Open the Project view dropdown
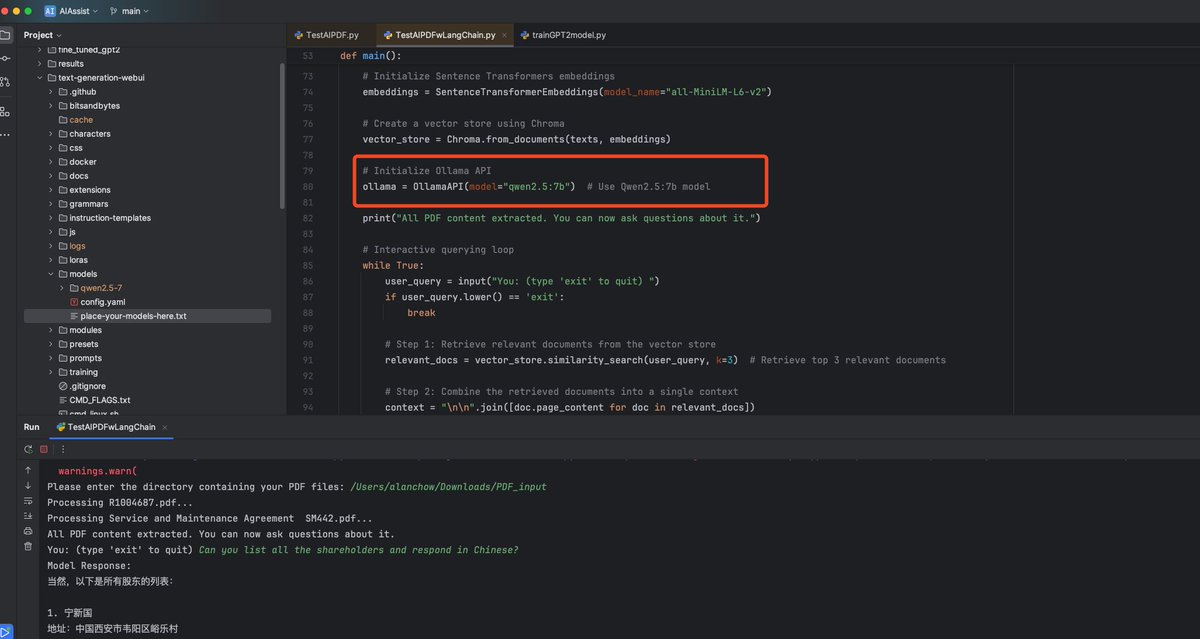 tap(43, 35)
